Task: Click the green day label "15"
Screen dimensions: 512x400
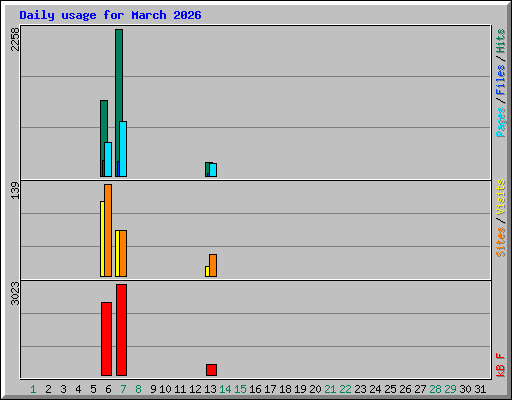Action: coord(240,389)
